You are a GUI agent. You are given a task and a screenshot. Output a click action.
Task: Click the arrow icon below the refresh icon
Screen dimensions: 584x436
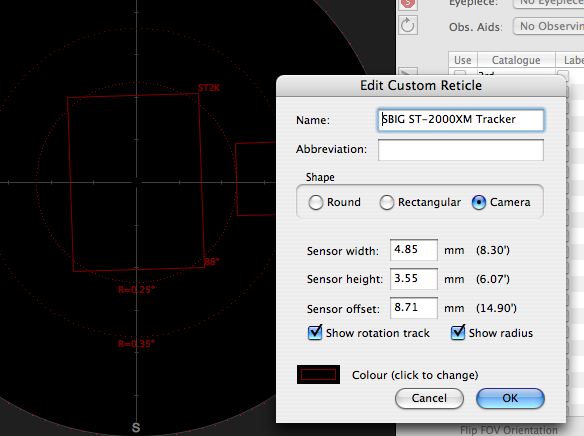pyautogui.click(x=407, y=71)
